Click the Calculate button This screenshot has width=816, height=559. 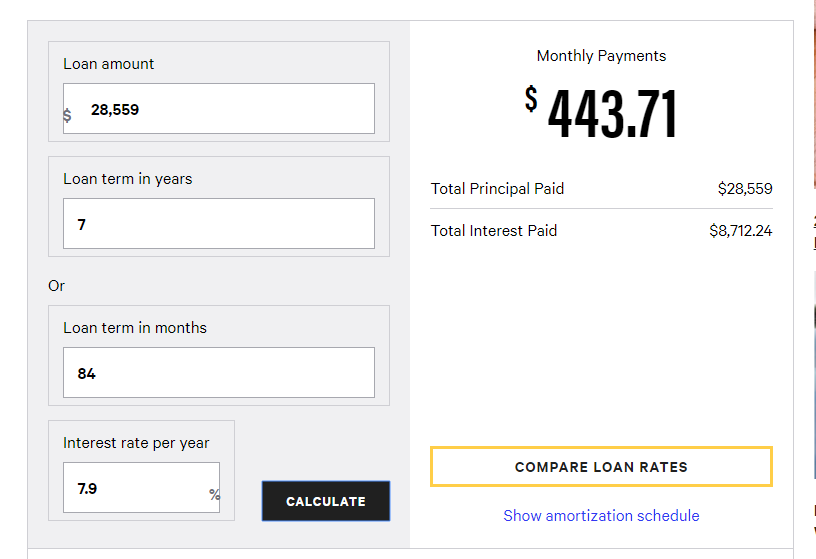[326, 501]
